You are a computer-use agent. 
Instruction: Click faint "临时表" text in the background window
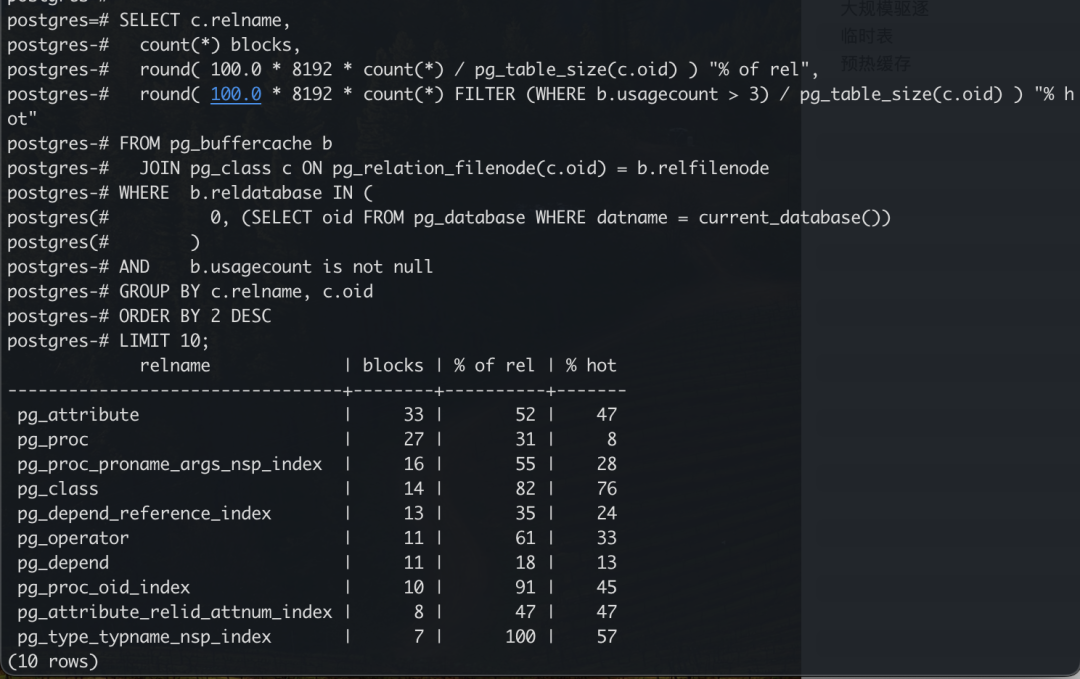point(866,36)
